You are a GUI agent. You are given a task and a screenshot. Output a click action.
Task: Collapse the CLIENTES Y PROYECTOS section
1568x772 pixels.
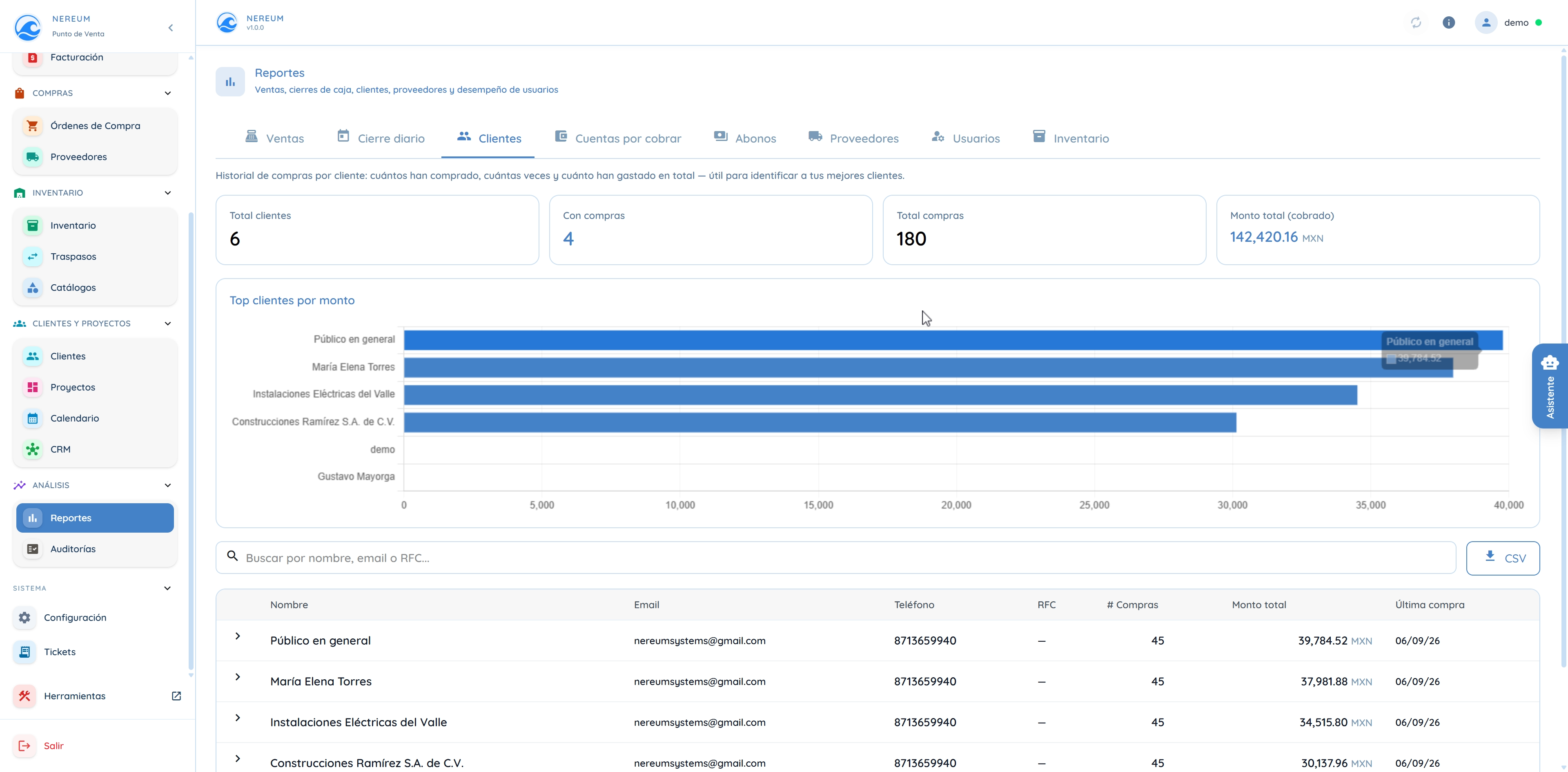pyautogui.click(x=168, y=324)
